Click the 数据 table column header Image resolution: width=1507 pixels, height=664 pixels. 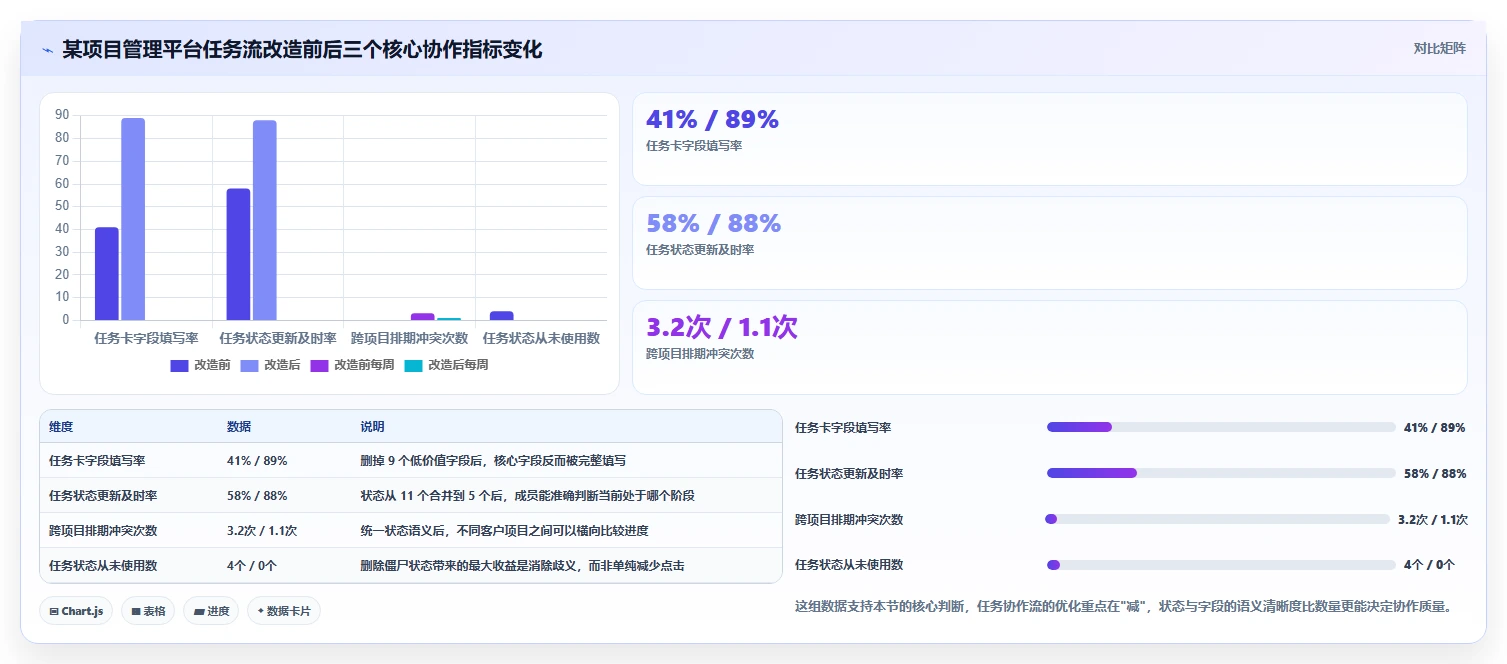pyautogui.click(x=239, y=427)
